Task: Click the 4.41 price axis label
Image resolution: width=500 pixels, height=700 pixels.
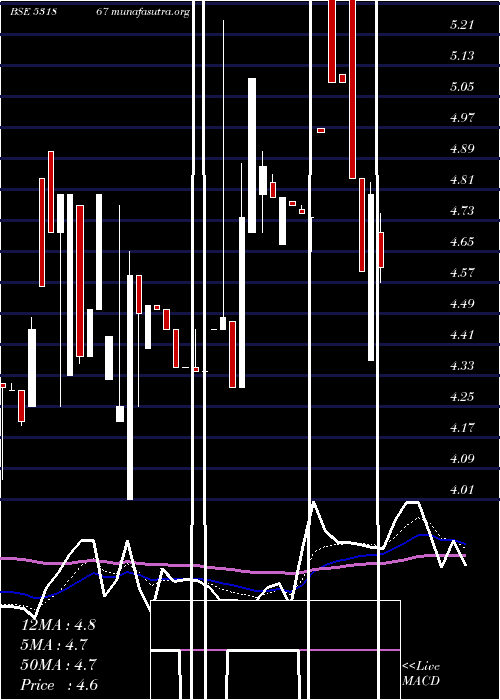Action: 462,335
